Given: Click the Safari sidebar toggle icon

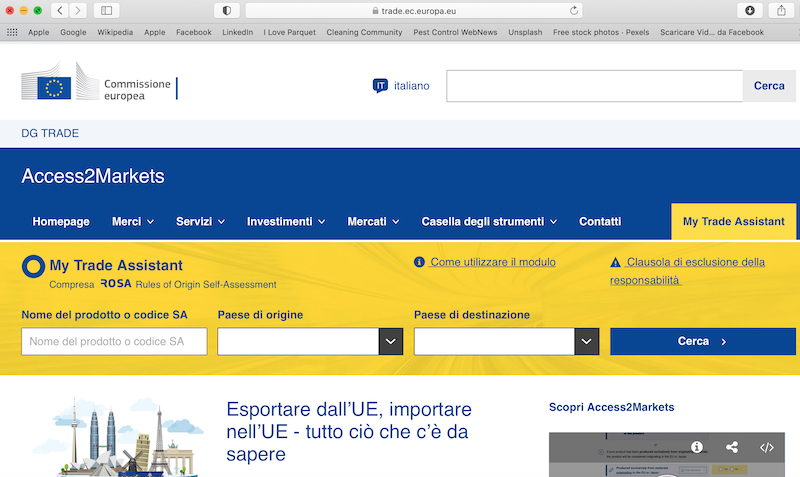Looking at the screenshot, I should click(x=107, y=10).
